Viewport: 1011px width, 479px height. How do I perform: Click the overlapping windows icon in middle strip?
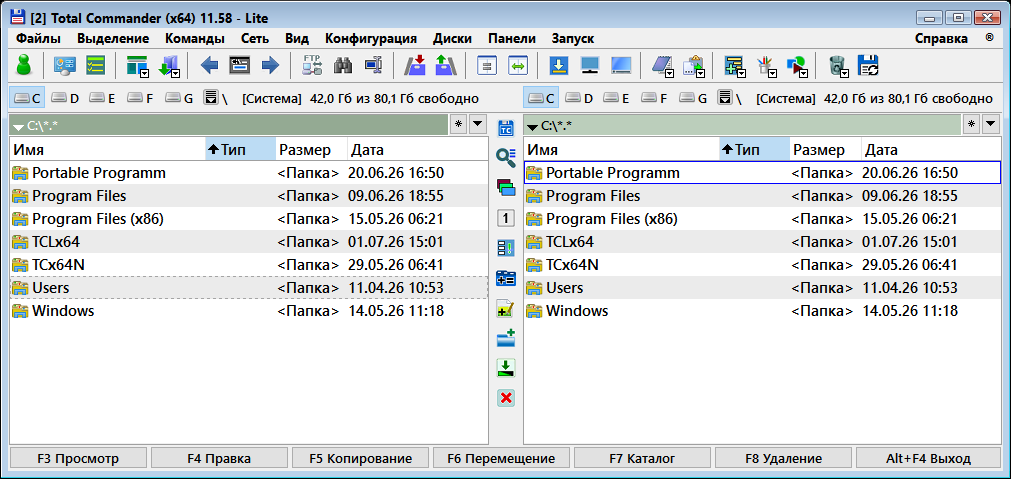[506, 187]
